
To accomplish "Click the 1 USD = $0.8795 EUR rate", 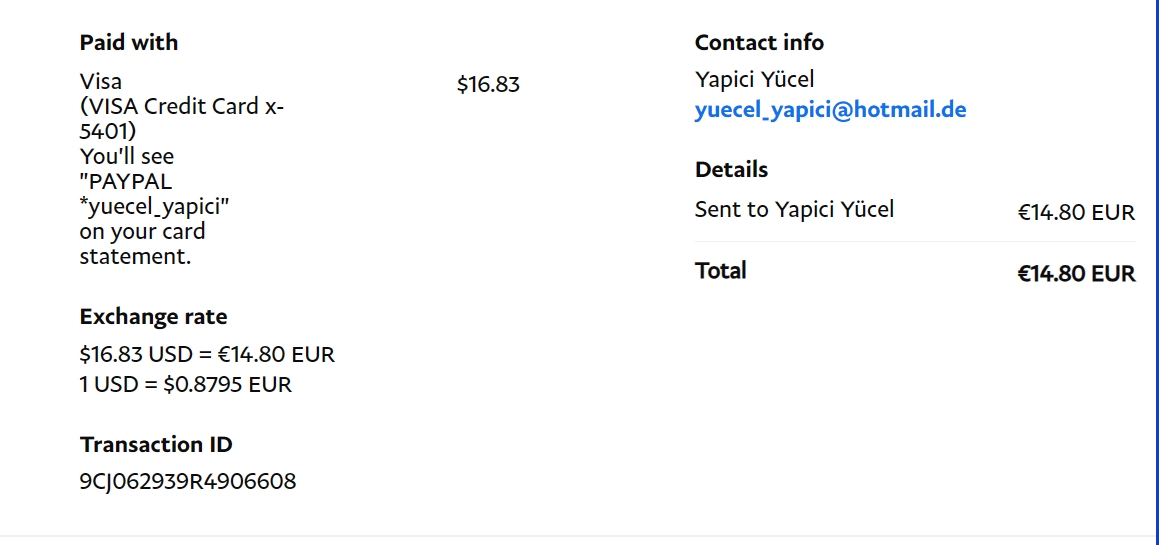I will point(186,384).
